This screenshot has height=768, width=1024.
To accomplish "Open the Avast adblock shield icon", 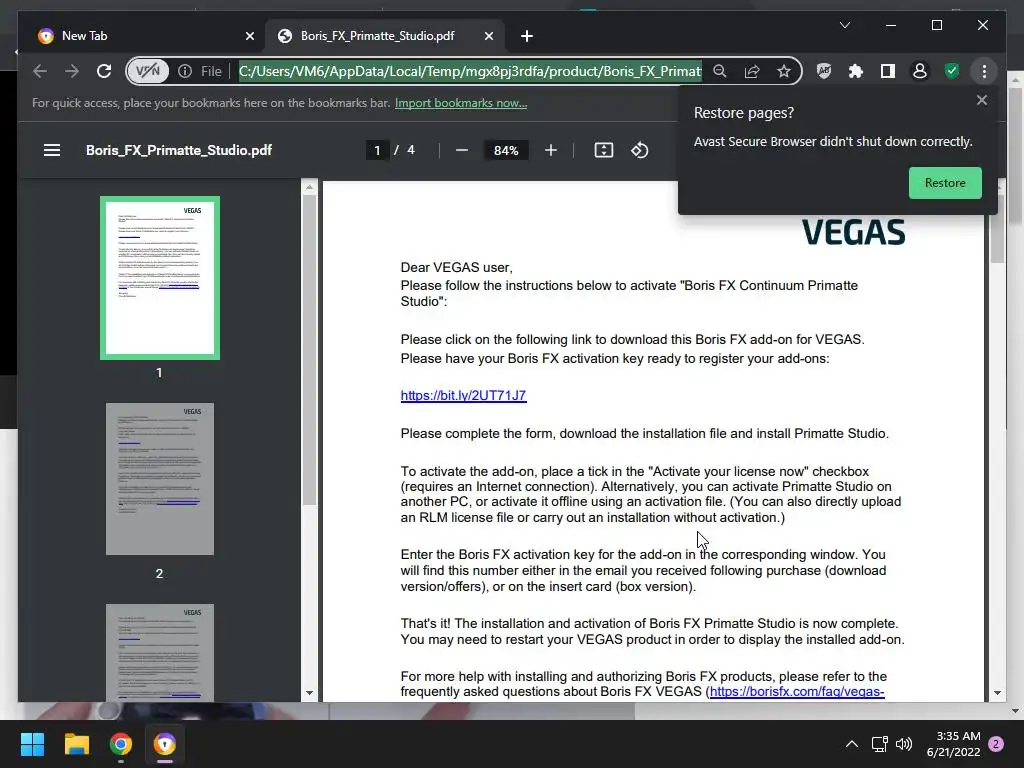I will (824, 71).
